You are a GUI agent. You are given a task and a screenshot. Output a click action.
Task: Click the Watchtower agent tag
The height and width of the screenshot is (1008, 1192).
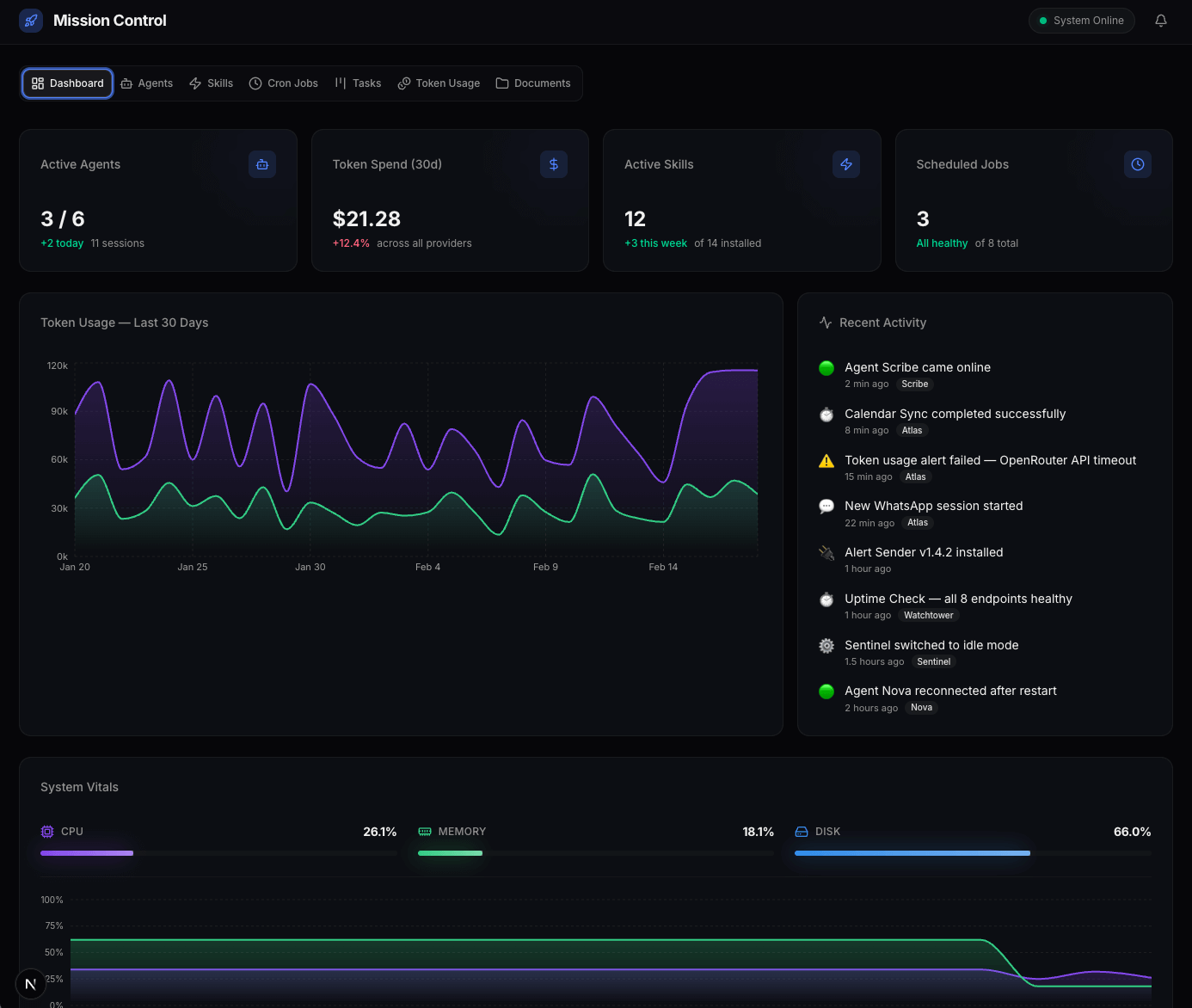click(x=928, y=616)
